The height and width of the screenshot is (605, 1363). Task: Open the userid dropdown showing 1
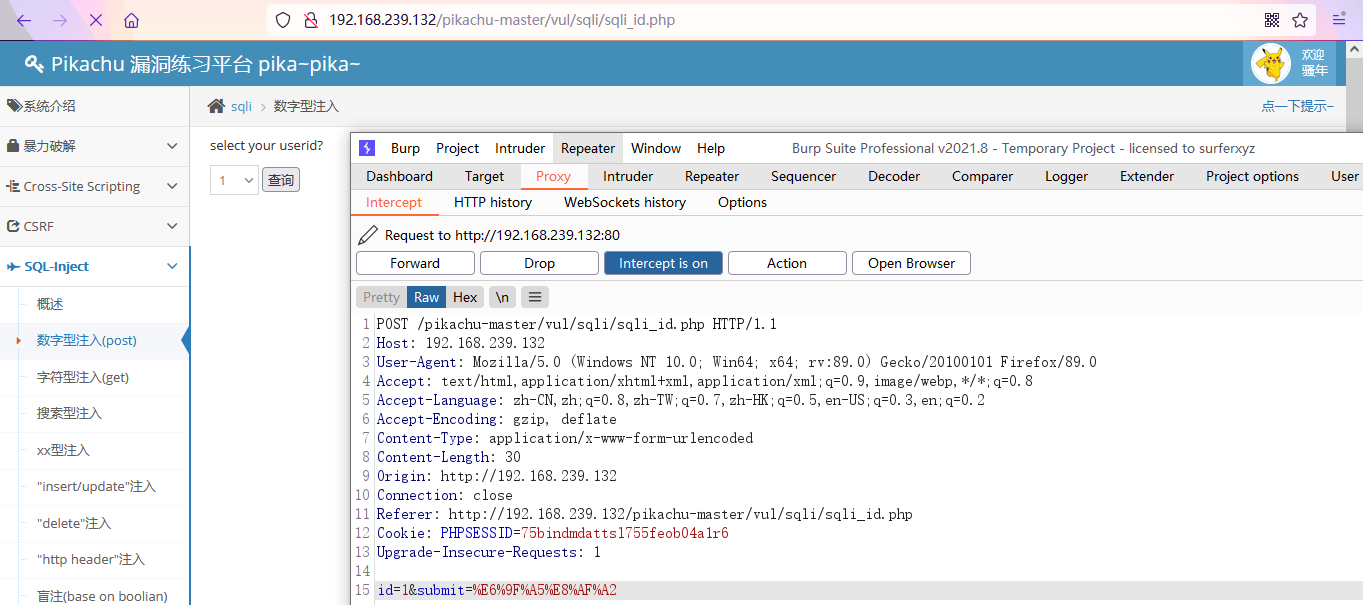[x=234, y=181]
